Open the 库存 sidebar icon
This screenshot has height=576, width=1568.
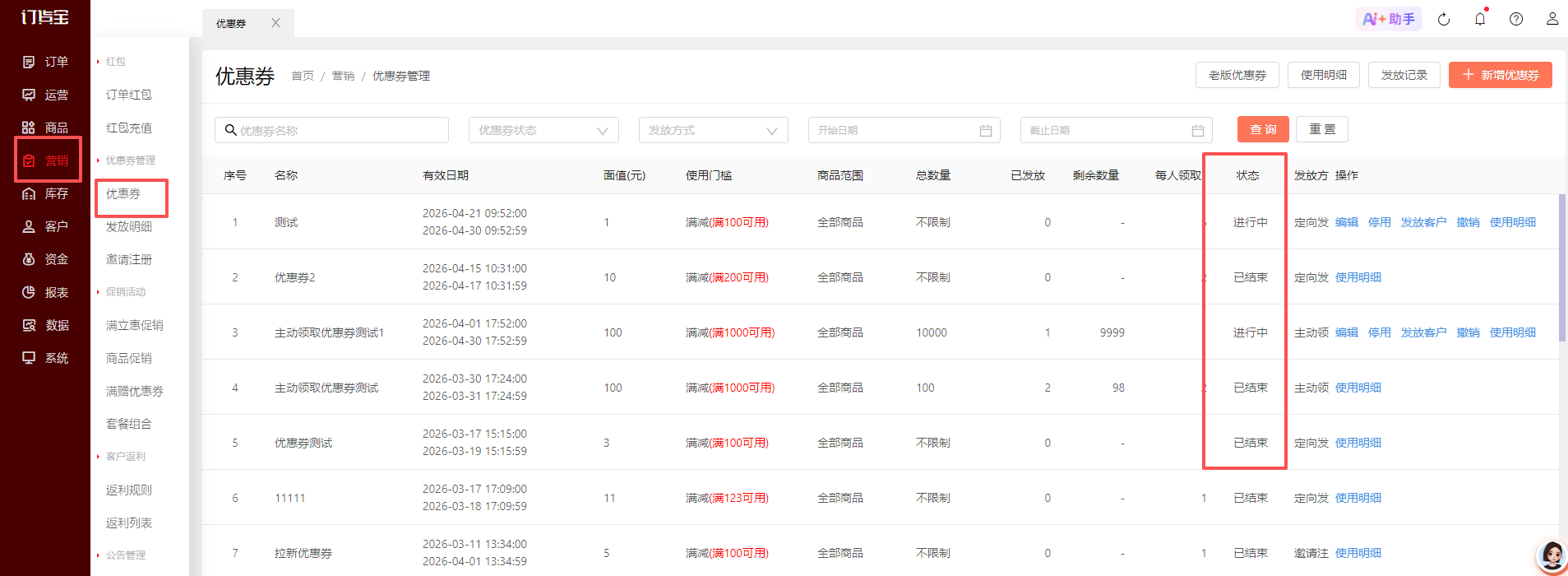pos(29,193)
